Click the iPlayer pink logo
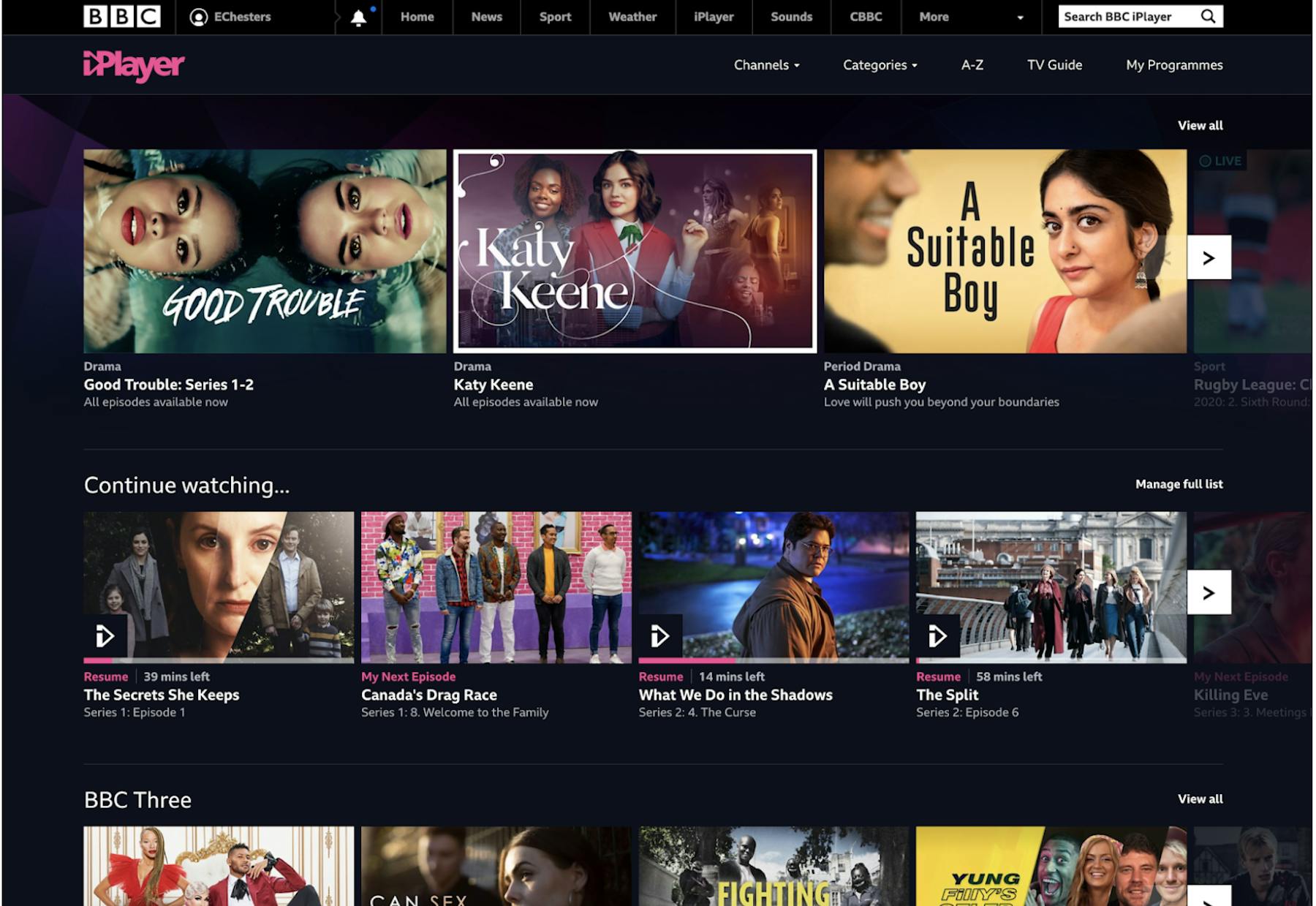Screen dimensions: 1316x906 pyautogui.click(x=134, y=66)
